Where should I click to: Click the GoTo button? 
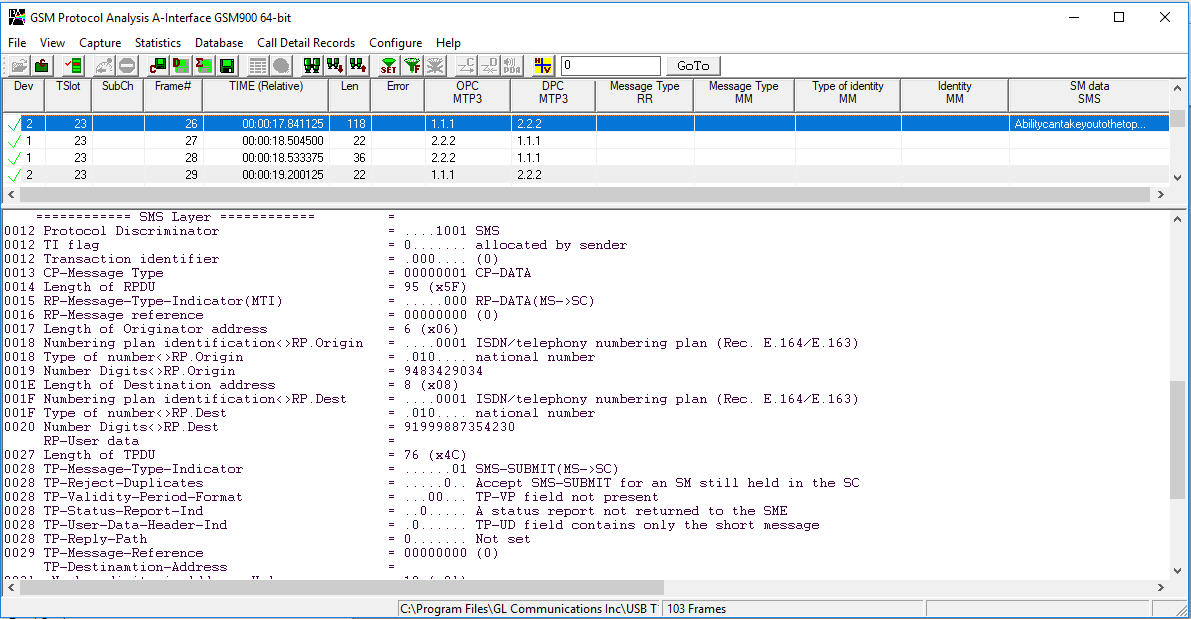click(693, 66)
